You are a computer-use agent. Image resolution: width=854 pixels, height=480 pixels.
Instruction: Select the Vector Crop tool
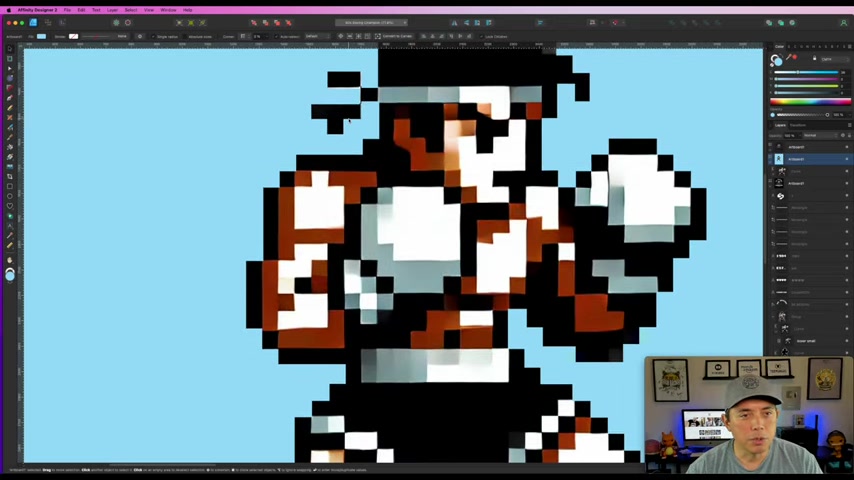coord(10,177)
